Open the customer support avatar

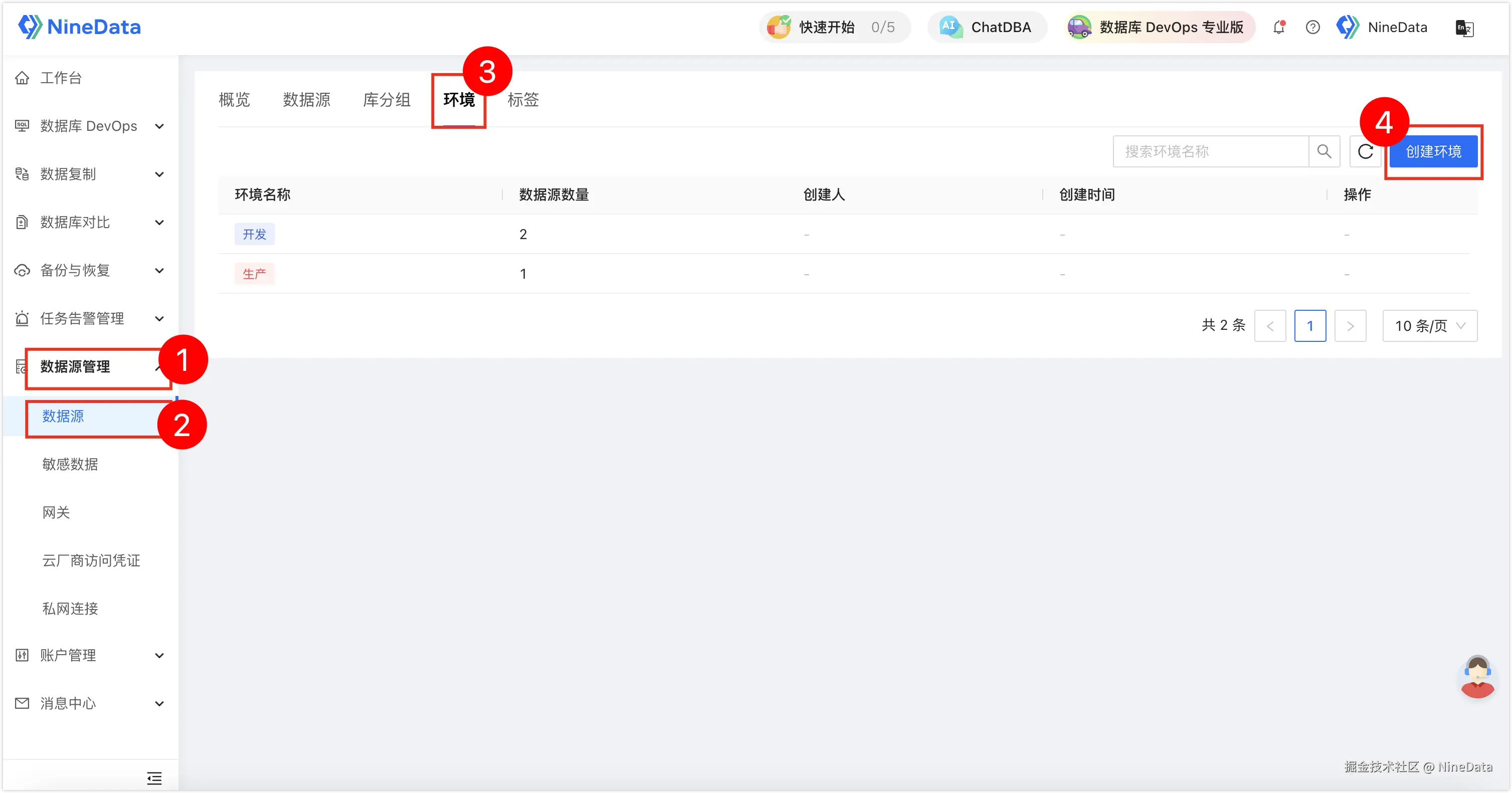(x=1477, y=677)
